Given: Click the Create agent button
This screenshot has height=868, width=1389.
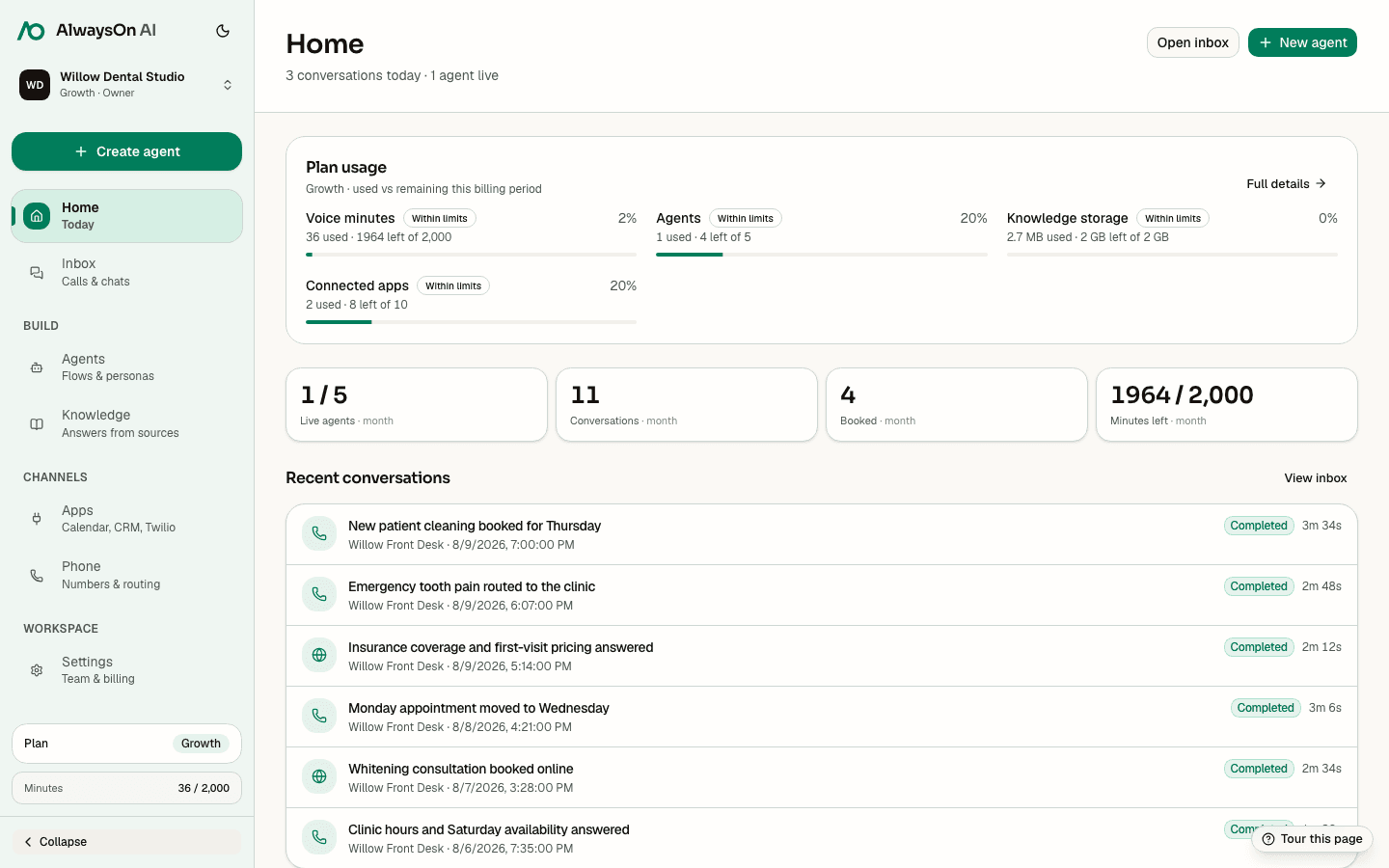Looking at the screenshot, I should 126,151.
